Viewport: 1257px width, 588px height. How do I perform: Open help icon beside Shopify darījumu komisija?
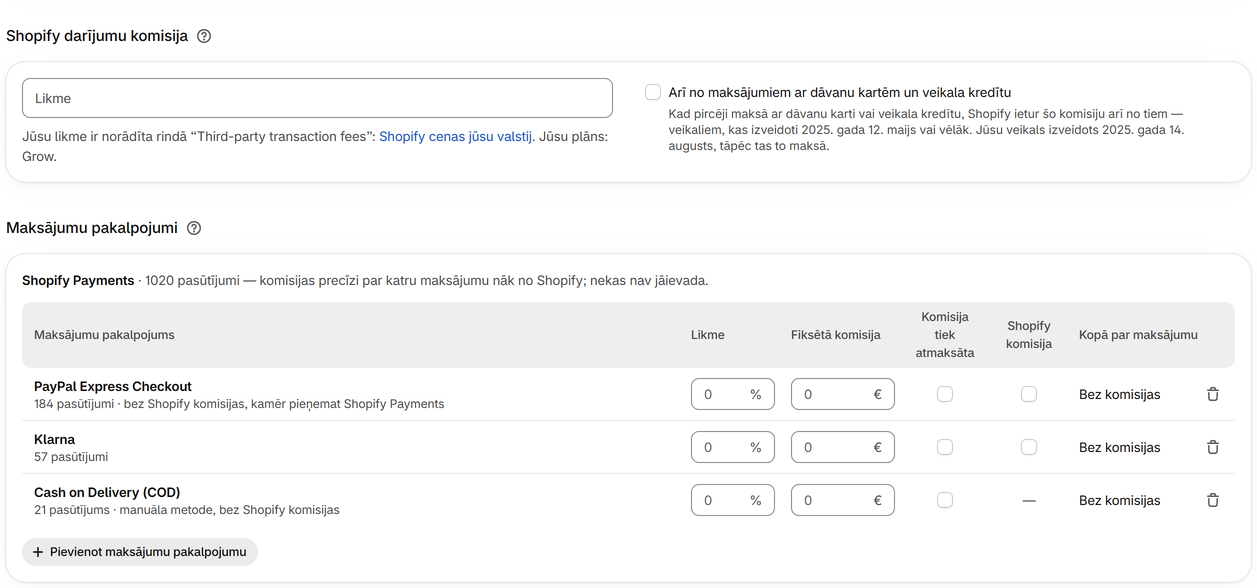(204, 36)
